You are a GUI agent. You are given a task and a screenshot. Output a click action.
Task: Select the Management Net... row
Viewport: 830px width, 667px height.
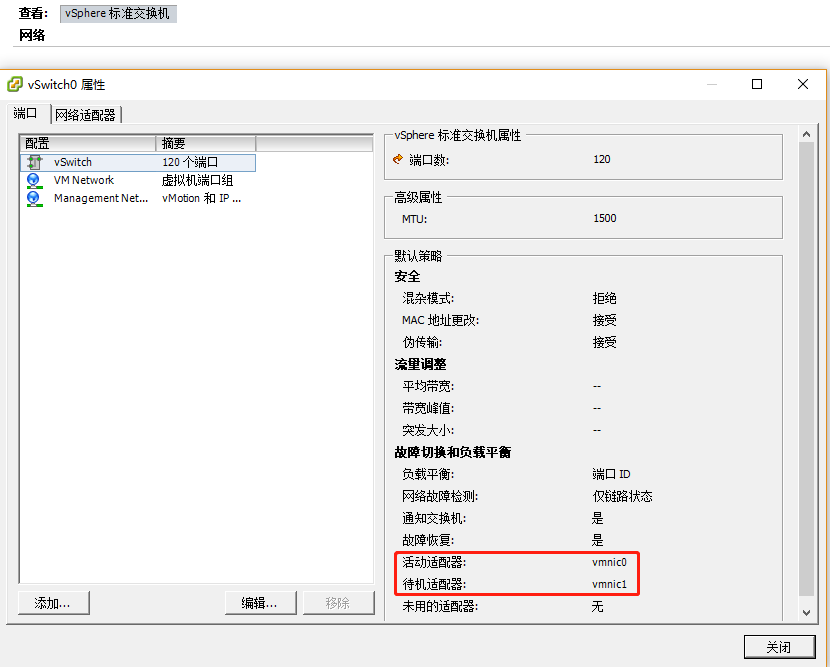click(138, 199)
